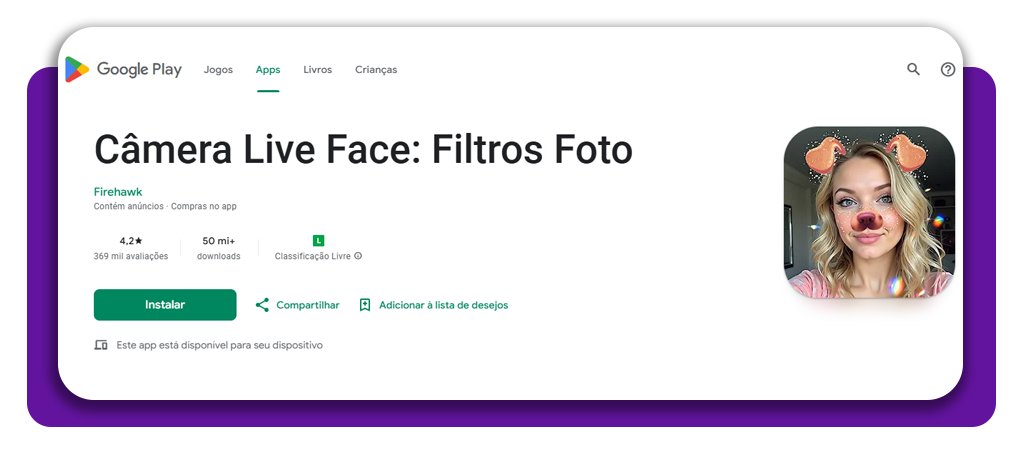Viewport: 1024px width, 451px height.
Task: Click the device availability icon
Action: (101, 345)
